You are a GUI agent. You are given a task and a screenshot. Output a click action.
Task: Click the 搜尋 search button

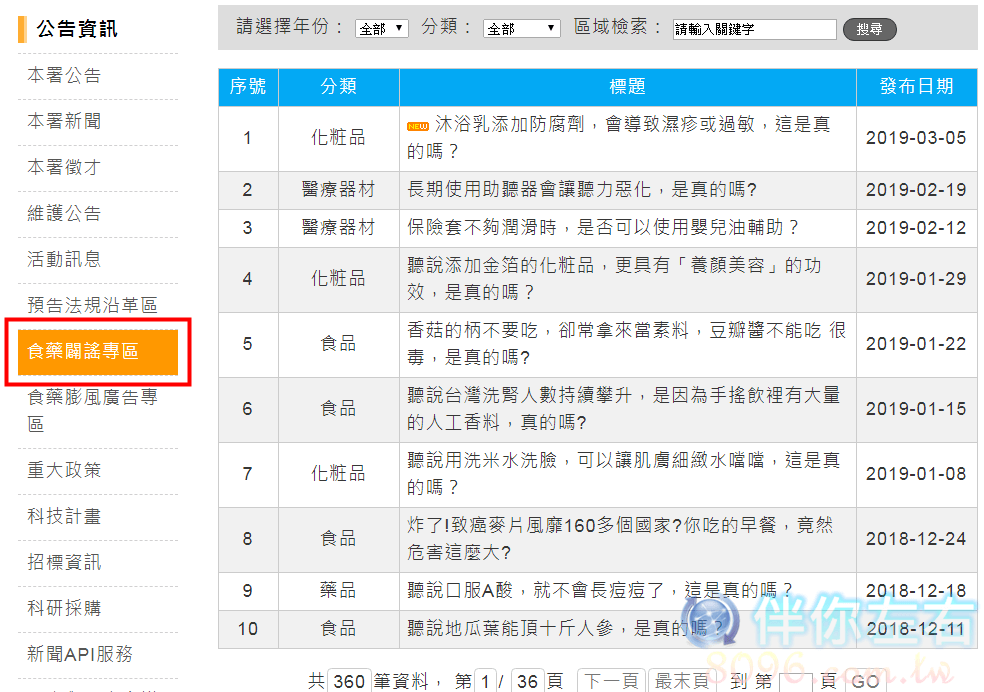coord(869,29)
